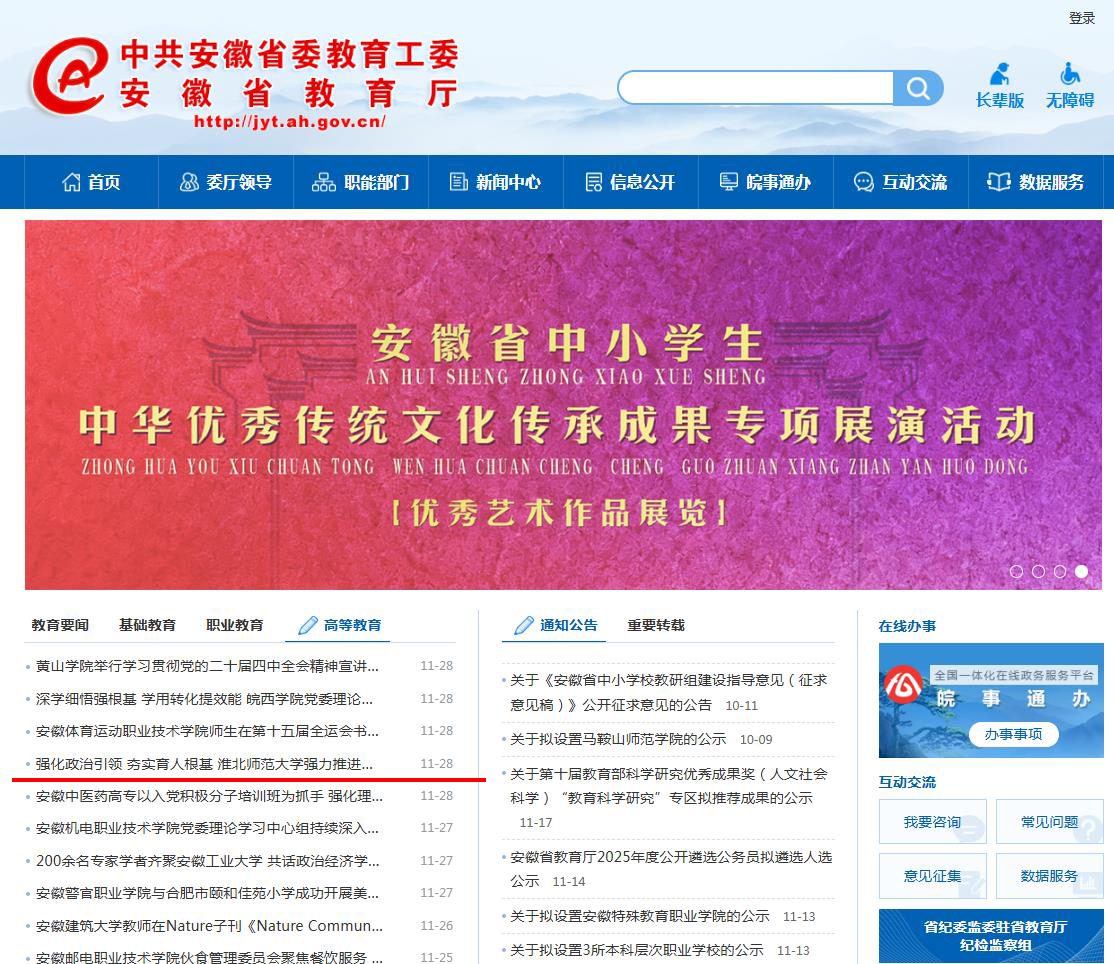The image size is (1114, 964).
Task: Select the second banner carousel dot
Action: (1038, 572)
